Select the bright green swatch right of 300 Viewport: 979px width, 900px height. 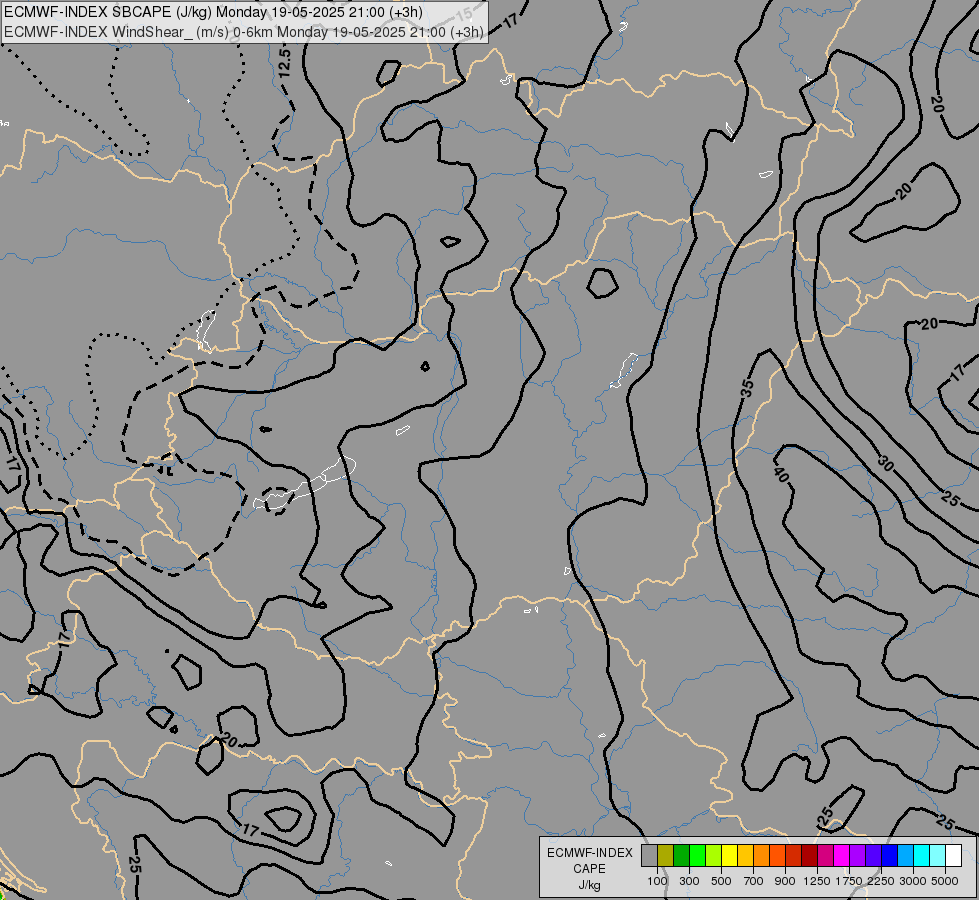pyautogui.click(x=697, y=856)
